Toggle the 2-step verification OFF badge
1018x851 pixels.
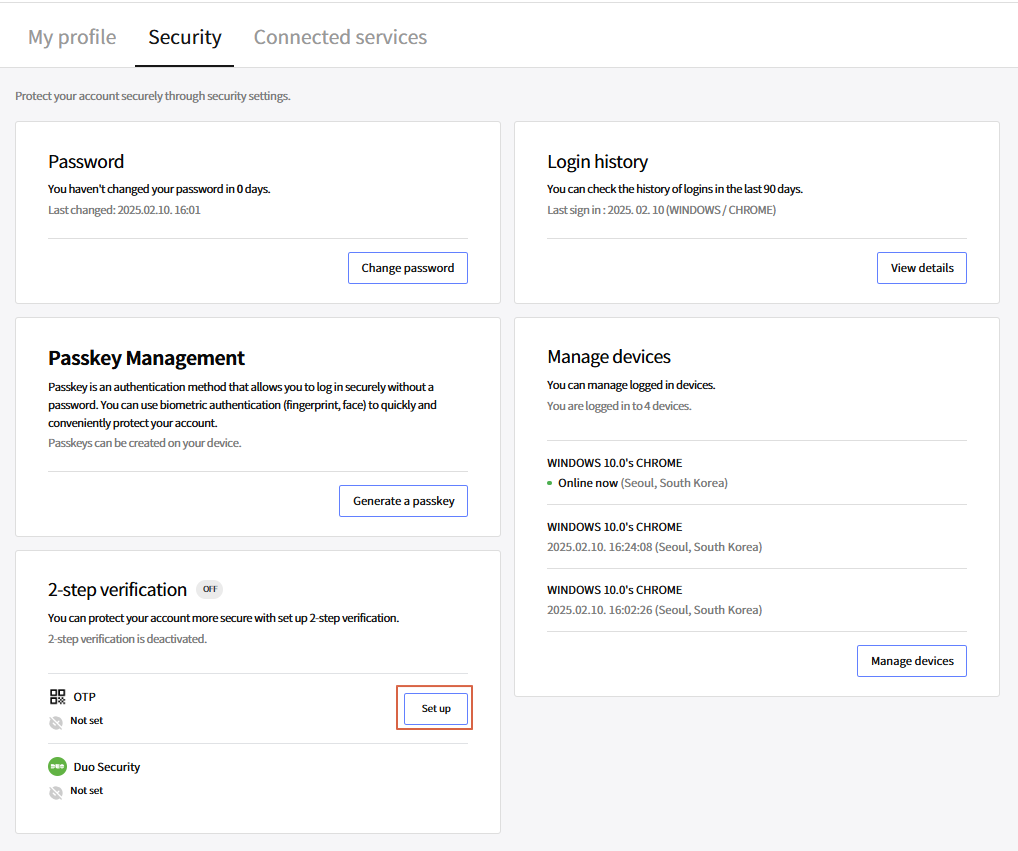[x=210, y=589]
